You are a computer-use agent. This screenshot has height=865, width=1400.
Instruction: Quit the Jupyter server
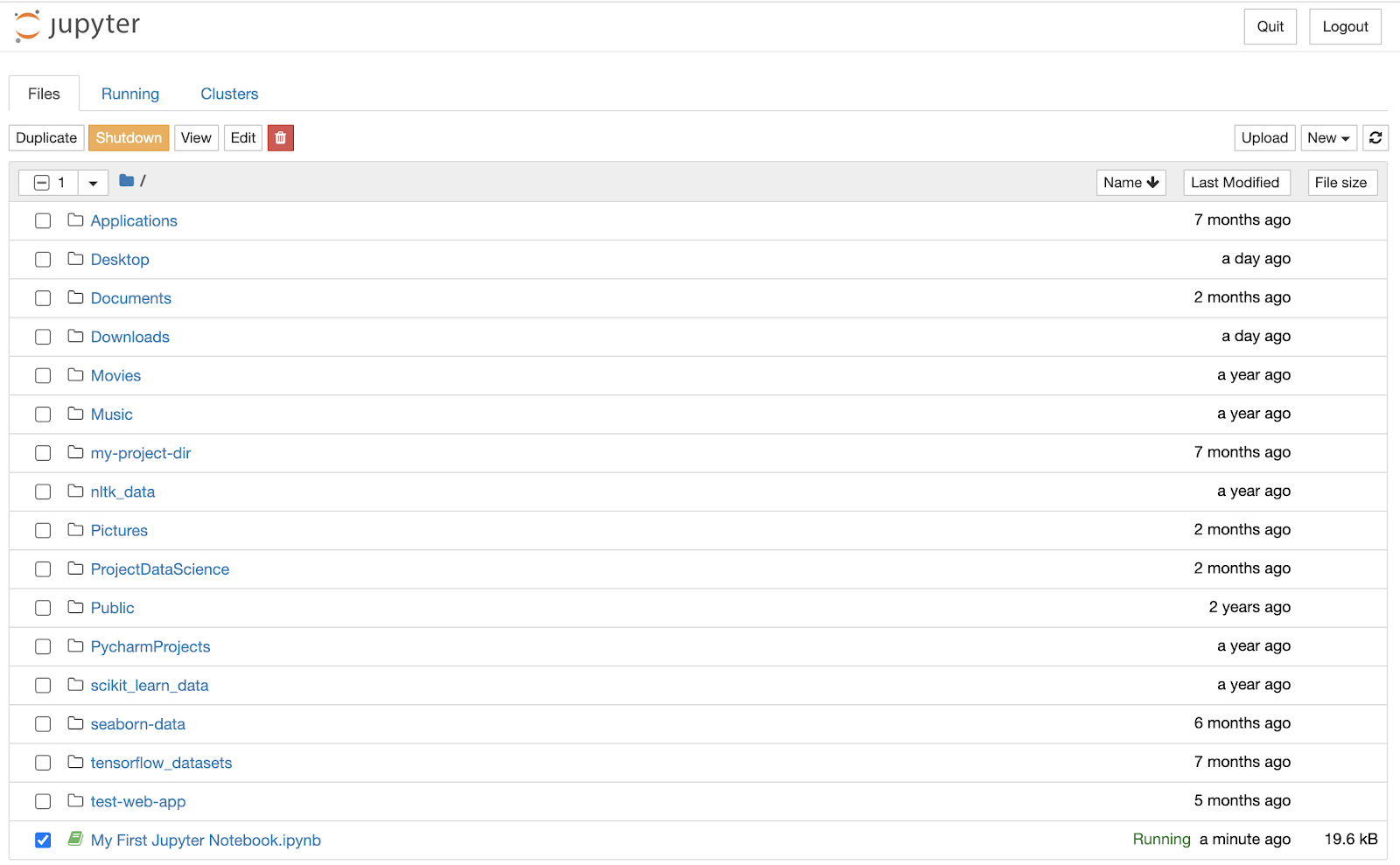point(1270,27)
